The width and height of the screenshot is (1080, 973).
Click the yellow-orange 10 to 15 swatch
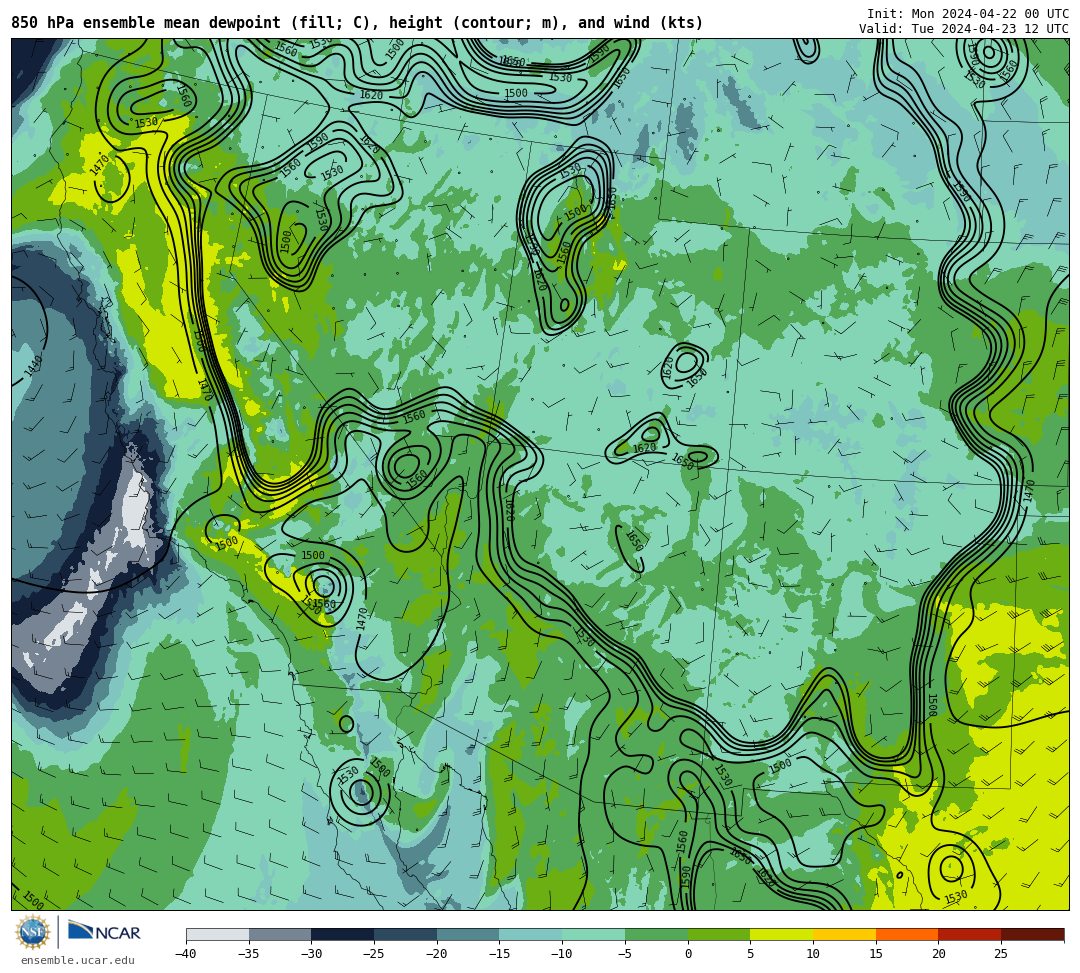[844, 934]
